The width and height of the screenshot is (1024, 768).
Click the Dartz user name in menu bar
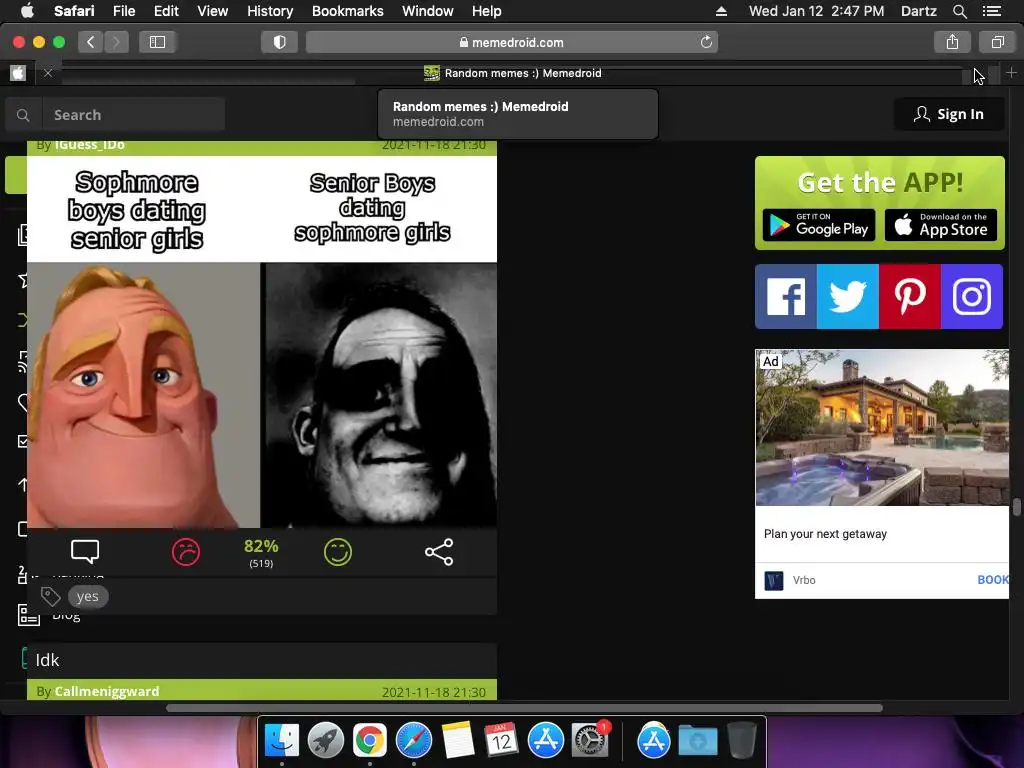918,11
